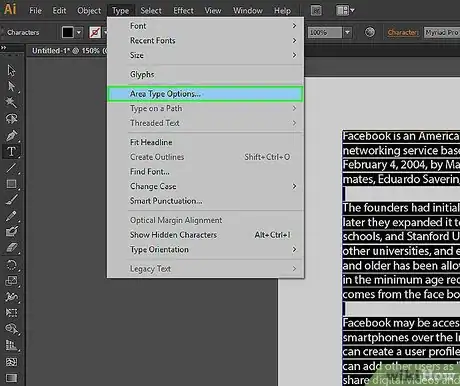Click the 100% opacity field
Image resolution: width=460 pixels, height=386 pixels.
click(325, 32)
